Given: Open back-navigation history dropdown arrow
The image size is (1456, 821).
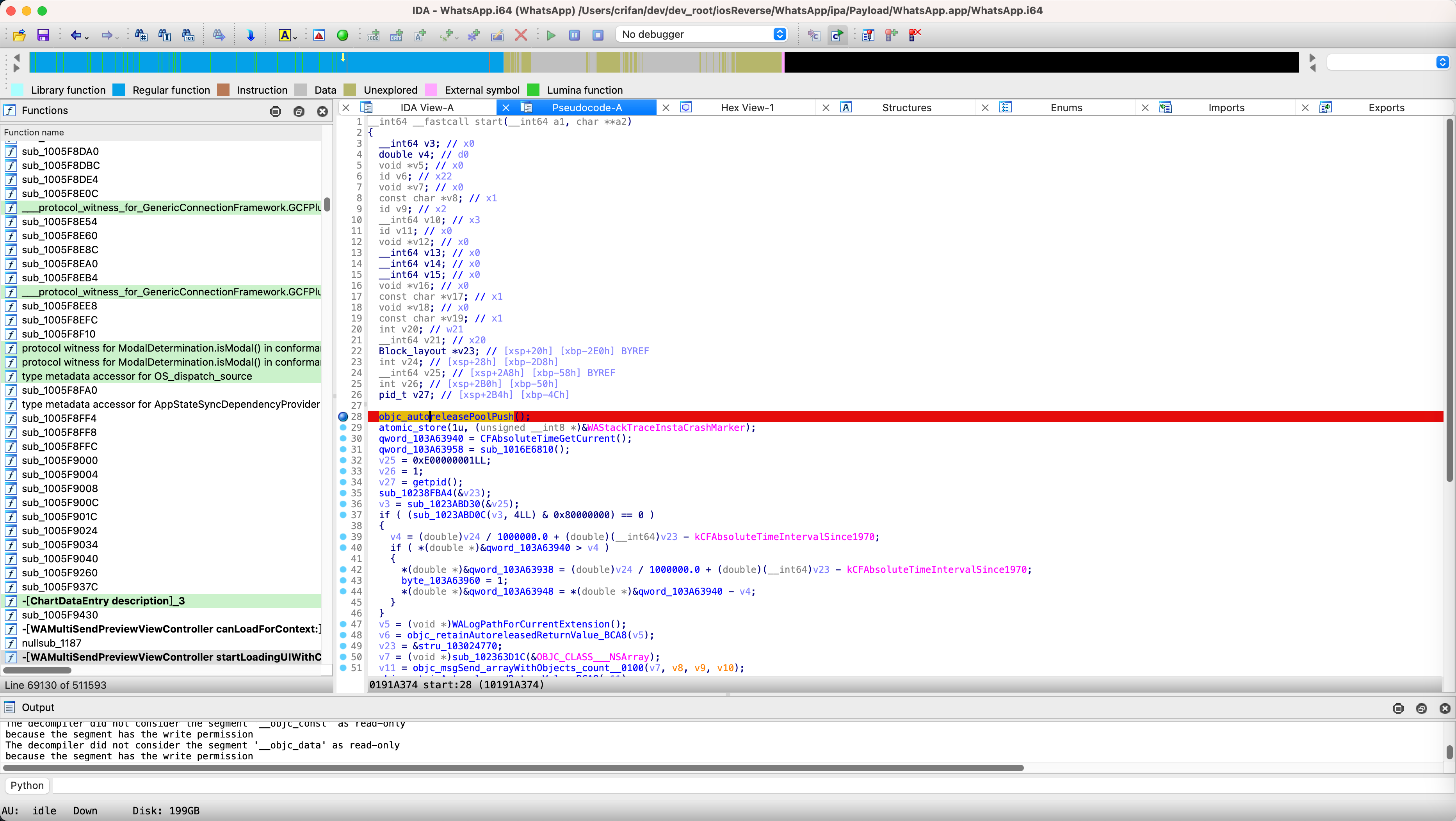Looking at the screenshot, I should coord(87,37).
